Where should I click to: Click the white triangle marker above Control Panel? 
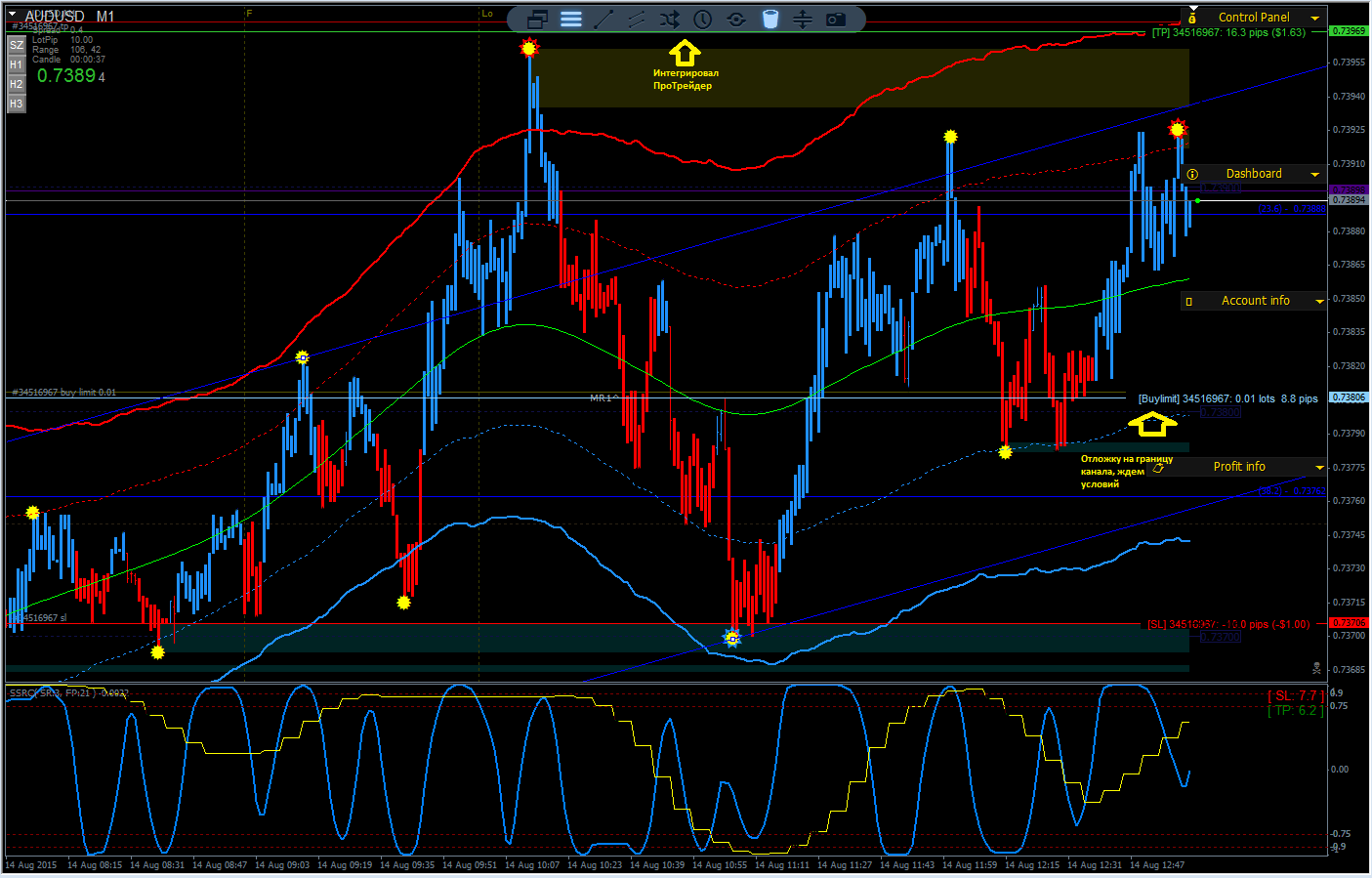tap(1192, 8)
